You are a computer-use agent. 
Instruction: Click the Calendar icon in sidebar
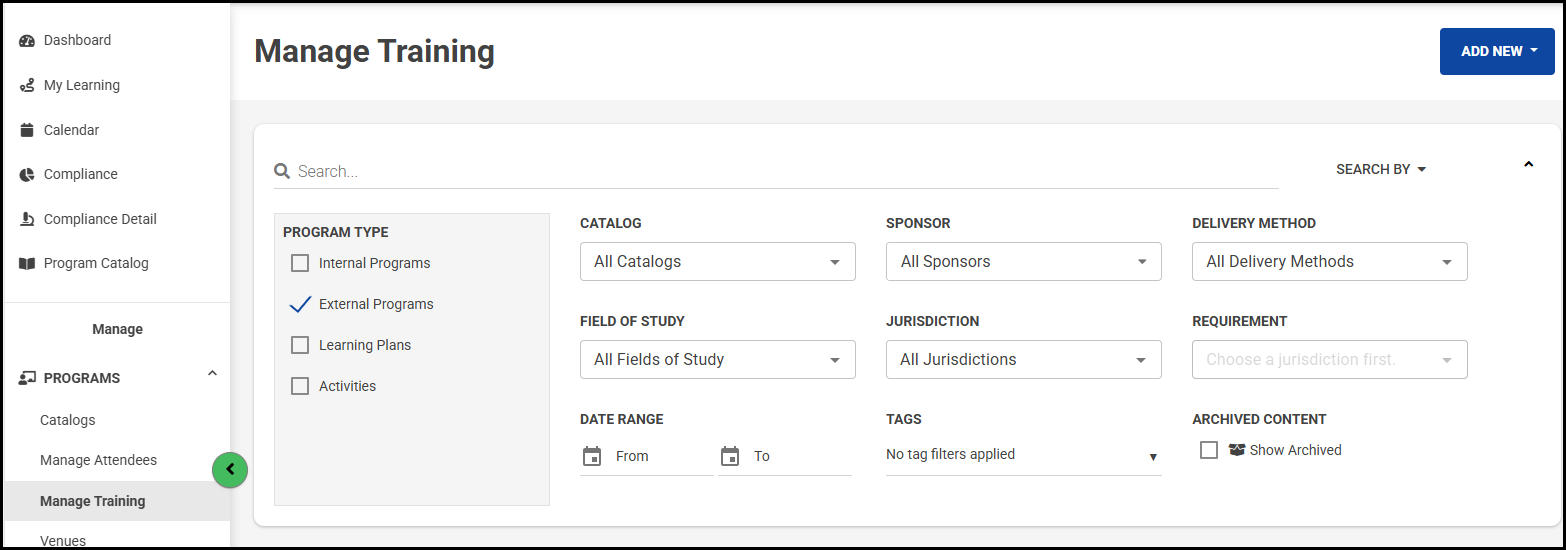click(27, 130)
